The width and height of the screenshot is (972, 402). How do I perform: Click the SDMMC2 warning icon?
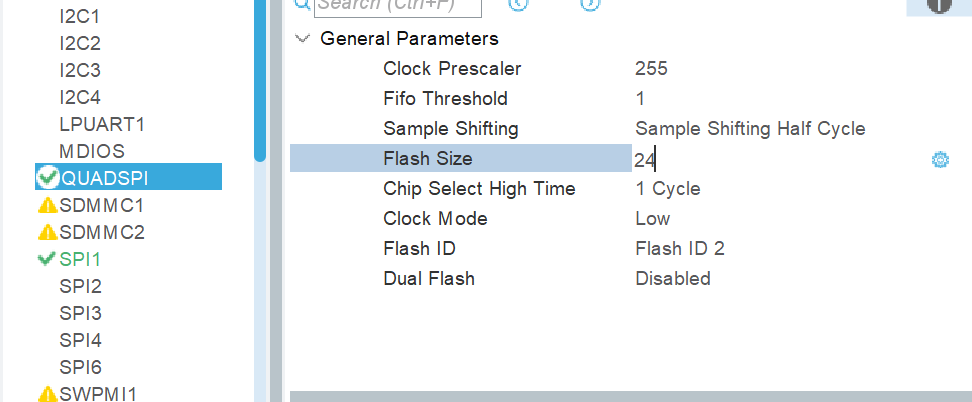pyautogui.click(x=48, y=233)
